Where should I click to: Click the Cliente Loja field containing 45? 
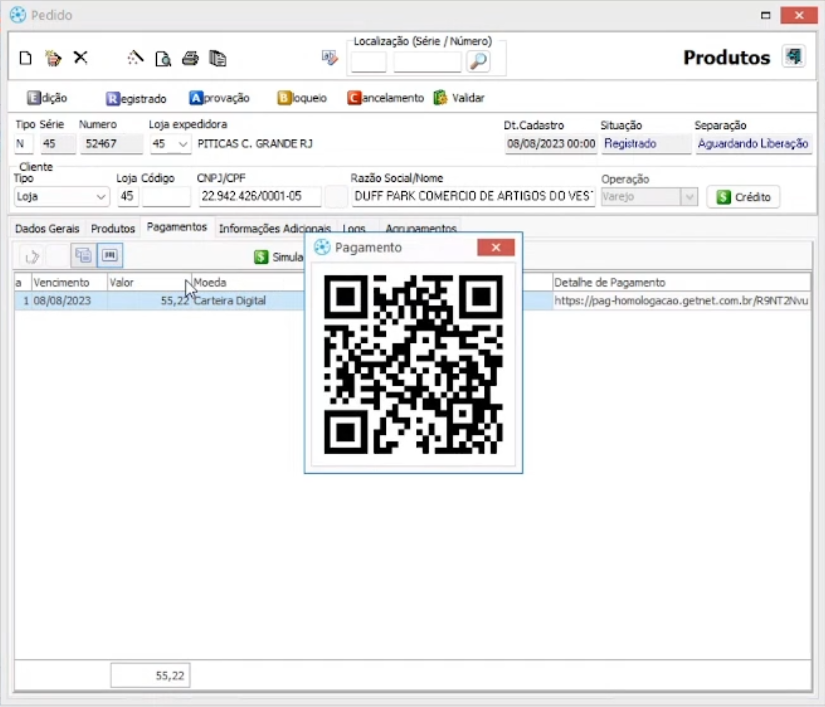(x=127, y=197)
